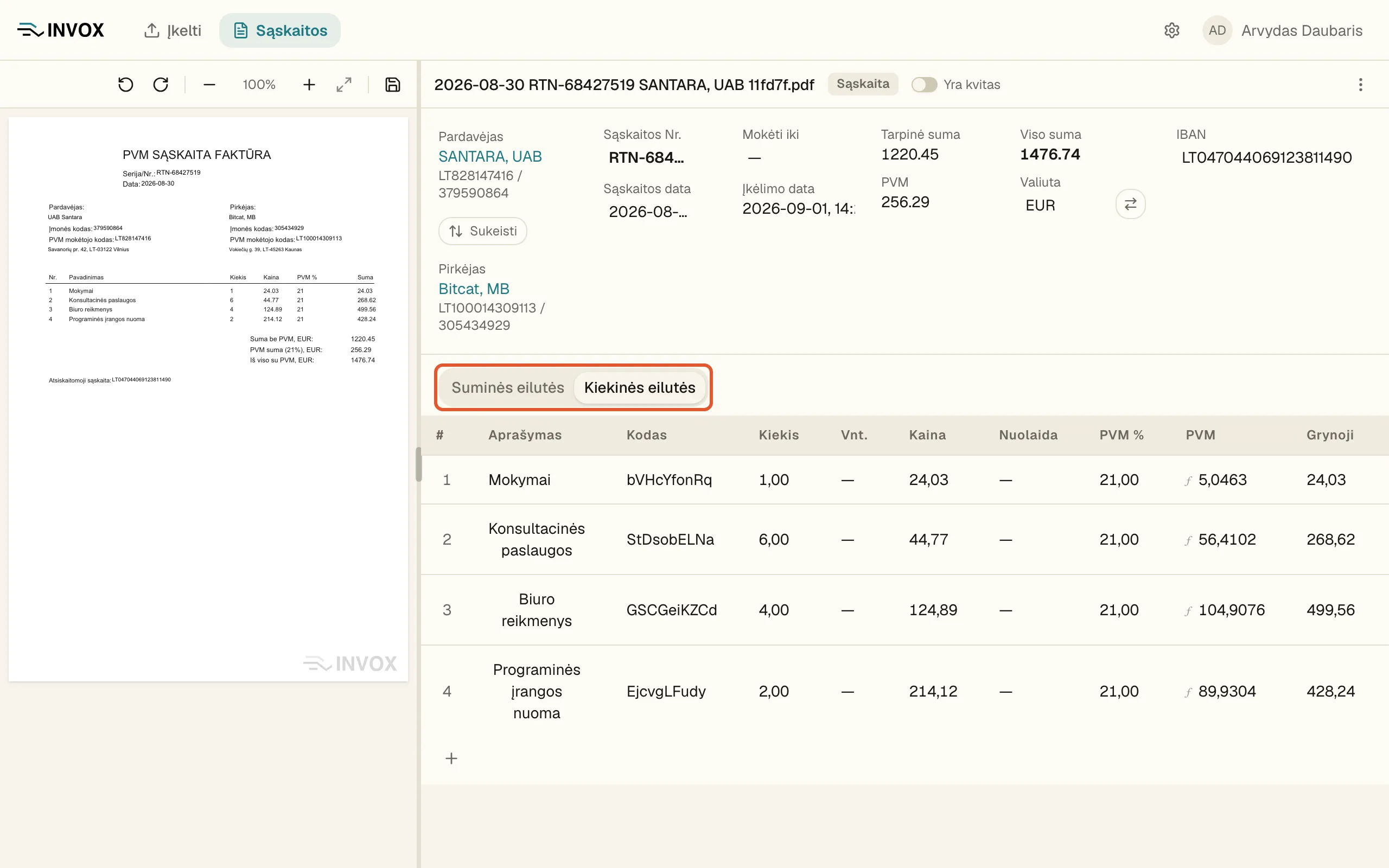Switch to Kiekinės eilutės tab
This screenshot has width=1389, height=868.
pyautogui.click(x=639, y=387)
